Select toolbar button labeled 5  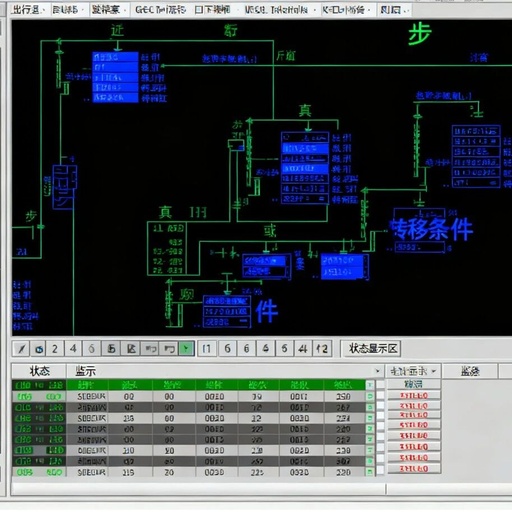[x=284, y=349]
